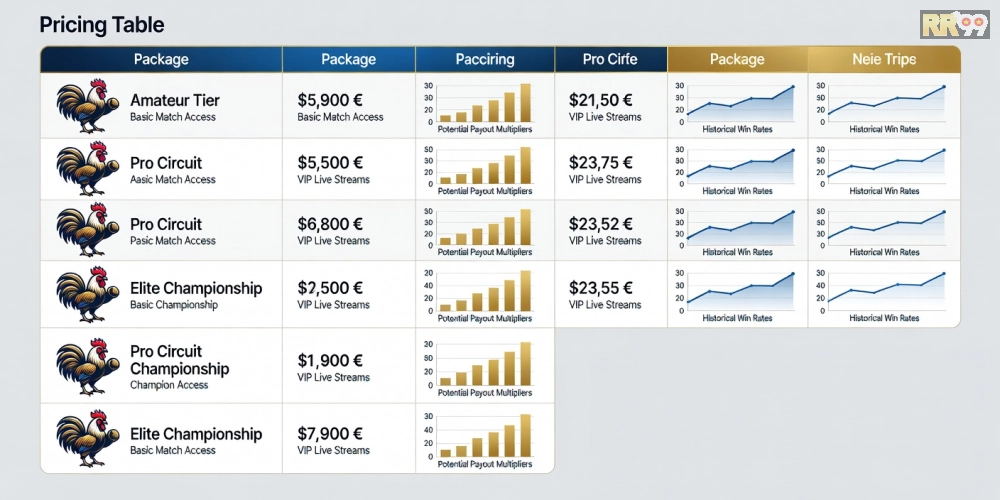1000x500 pixels.
Task: Open the payout multipliers bar chart for Amateur Tier
Action: click(x=484, y=104)
